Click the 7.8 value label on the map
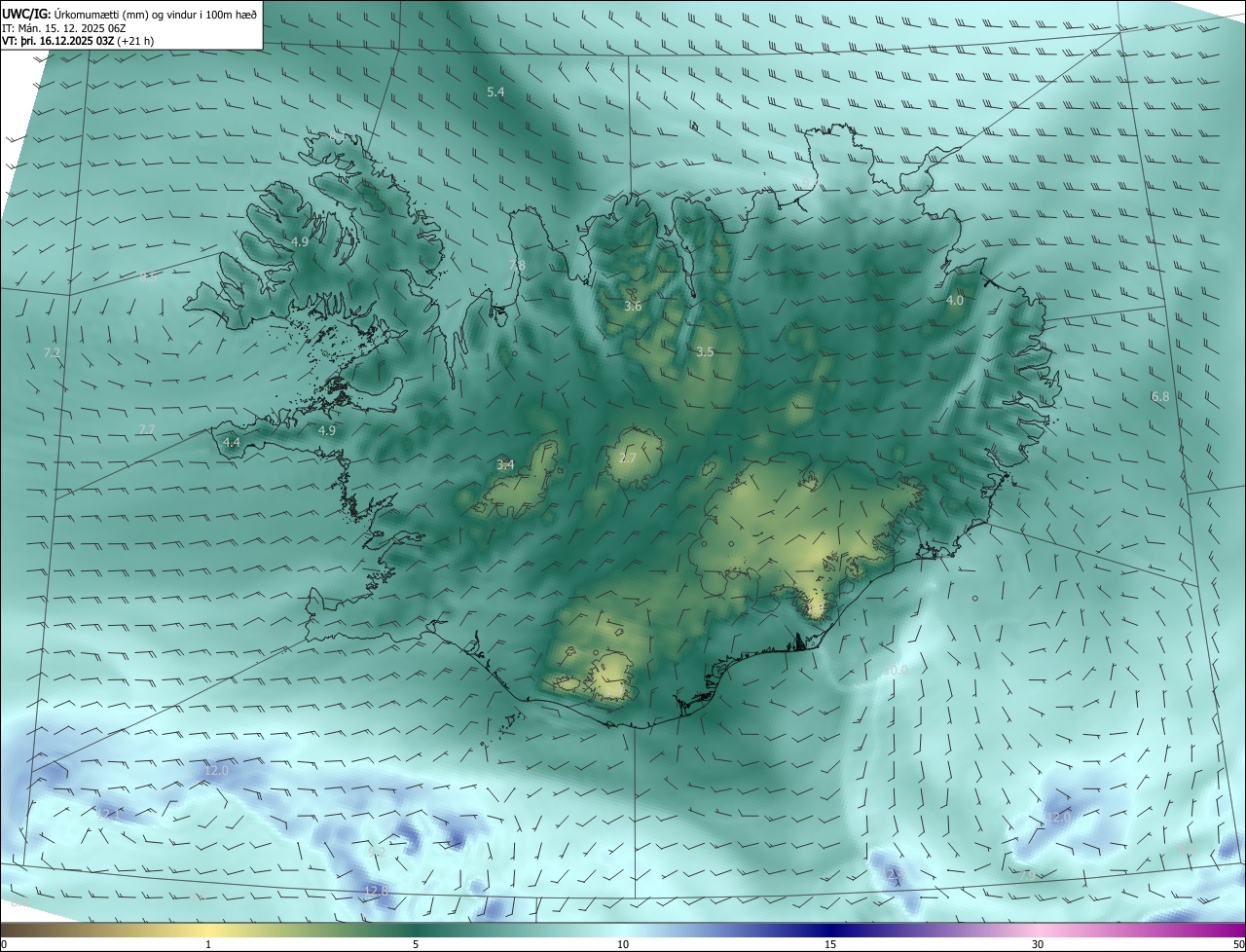 (x=517, y=265)
